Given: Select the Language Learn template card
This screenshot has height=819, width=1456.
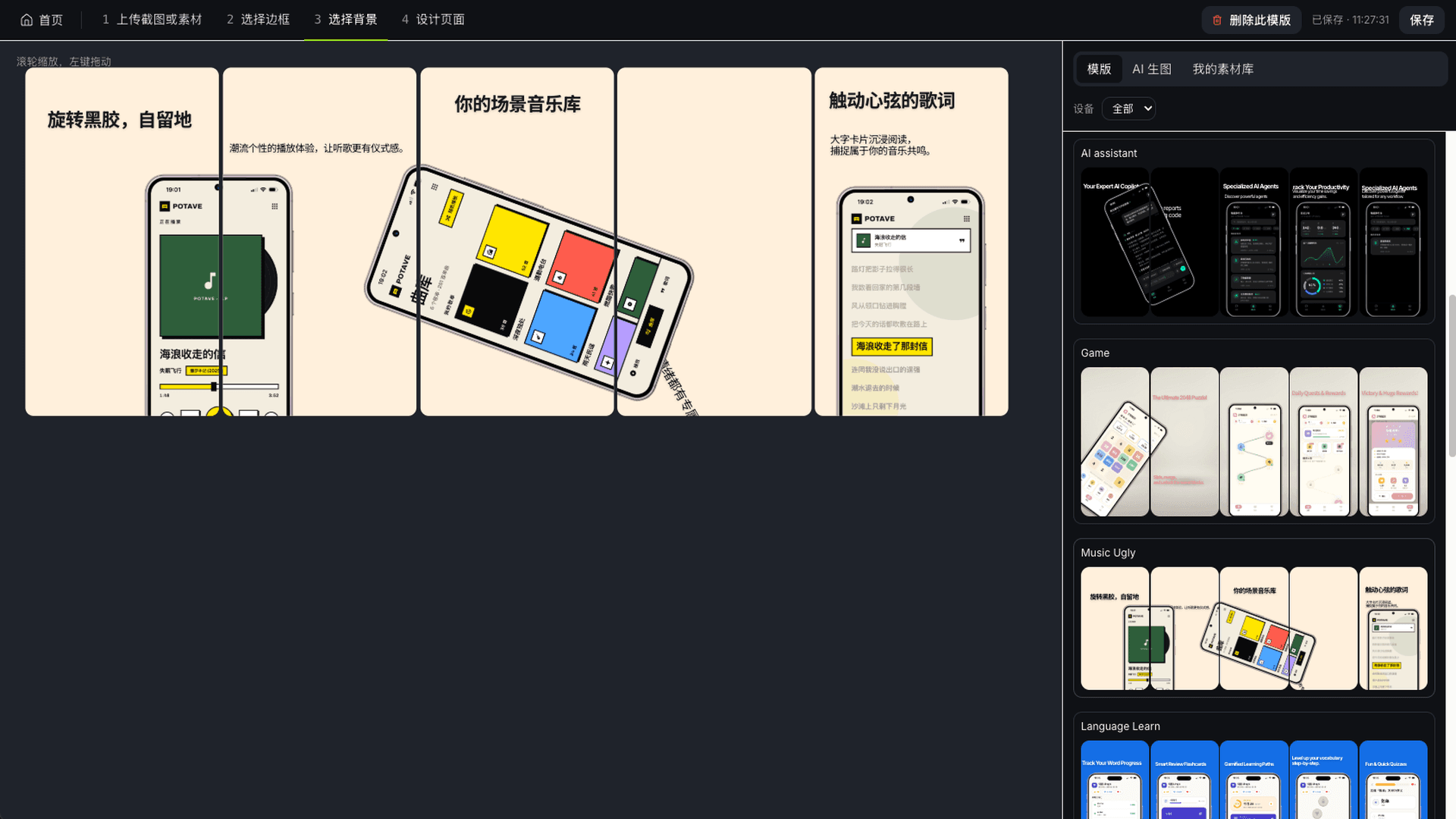Looking at the screenshot, I should click(x=1254, y=766).
